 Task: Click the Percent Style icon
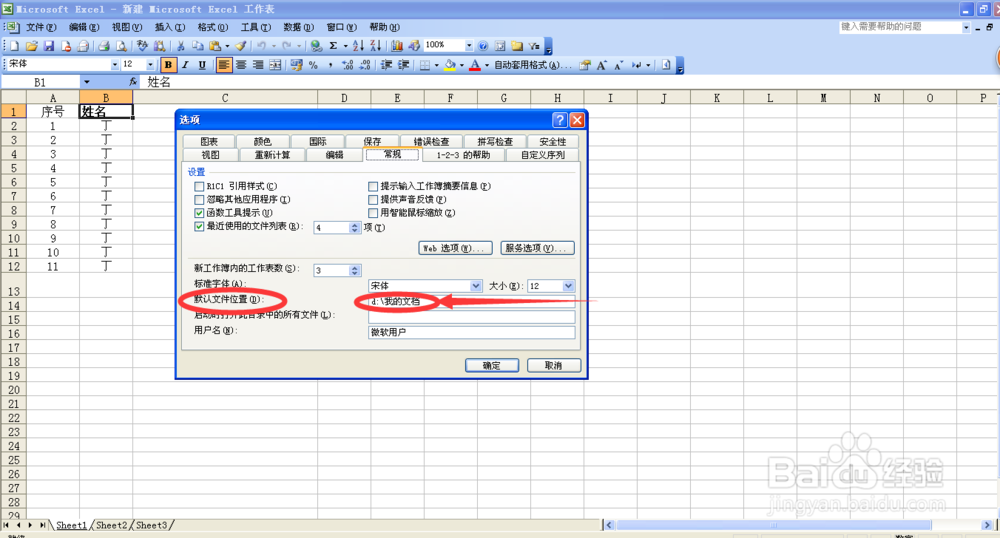313,64
